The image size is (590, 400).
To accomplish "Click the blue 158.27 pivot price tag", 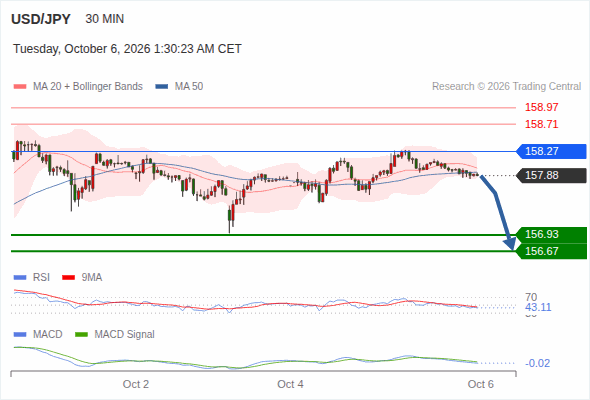I will coord(552,151).
